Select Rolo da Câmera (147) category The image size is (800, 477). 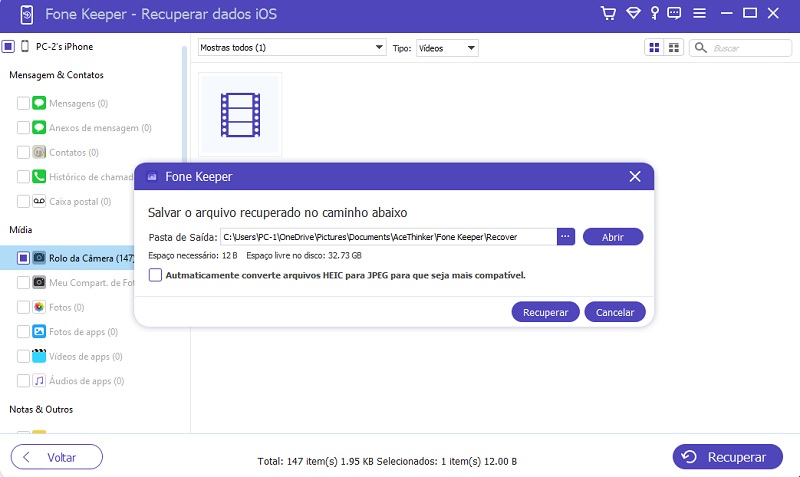pos(67,258)
